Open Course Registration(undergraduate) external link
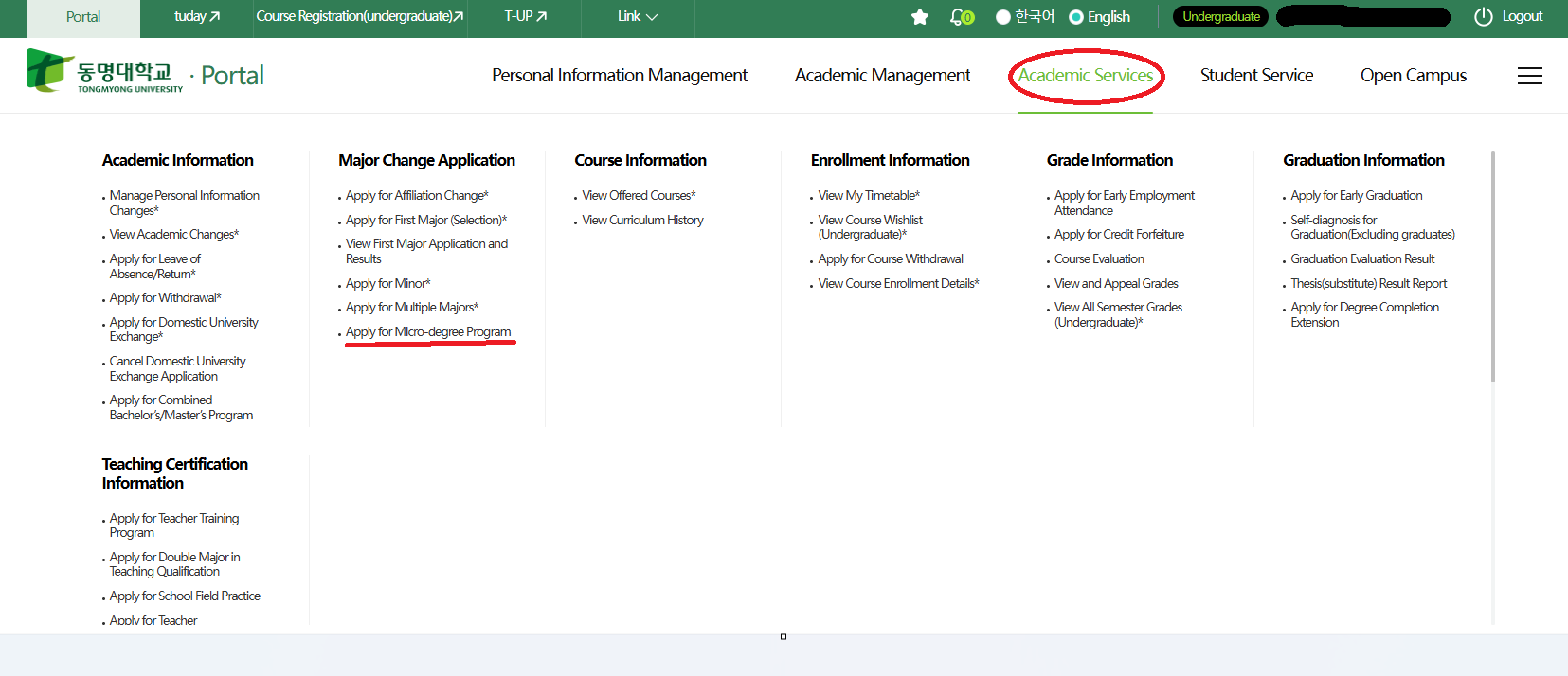This screenshot has width=1568, height=676. pyautogui.click(x=360, y=17)
